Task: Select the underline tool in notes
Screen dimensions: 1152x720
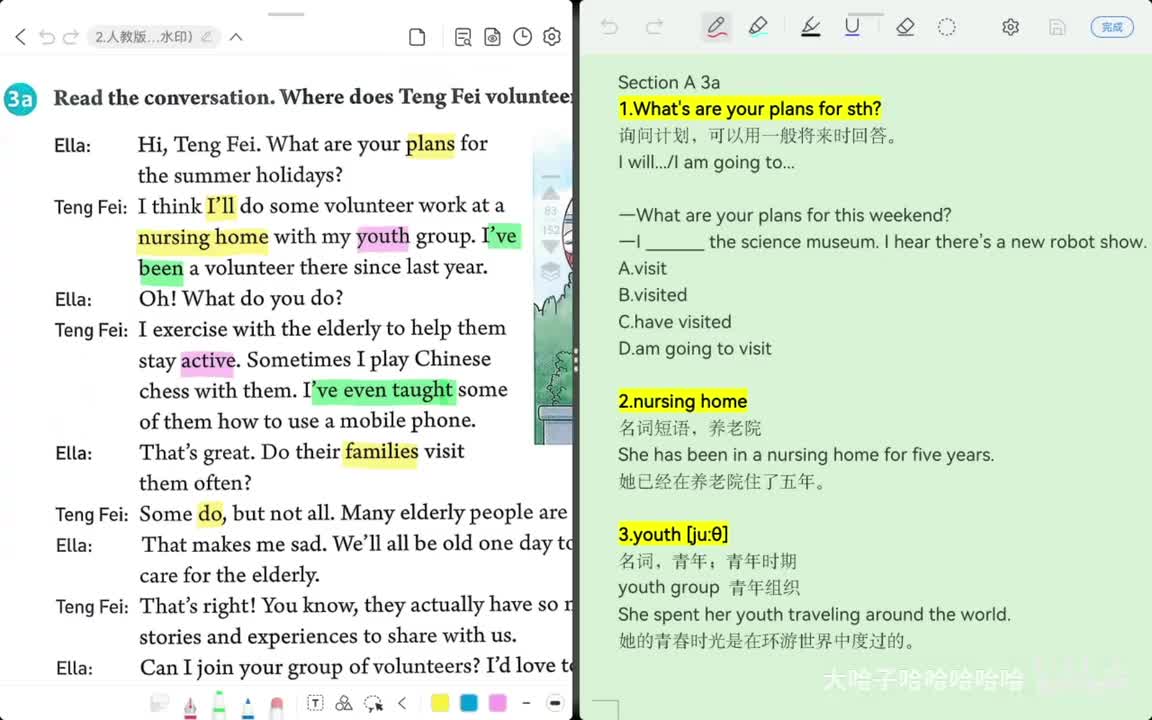Action: (x=852, y=27)
